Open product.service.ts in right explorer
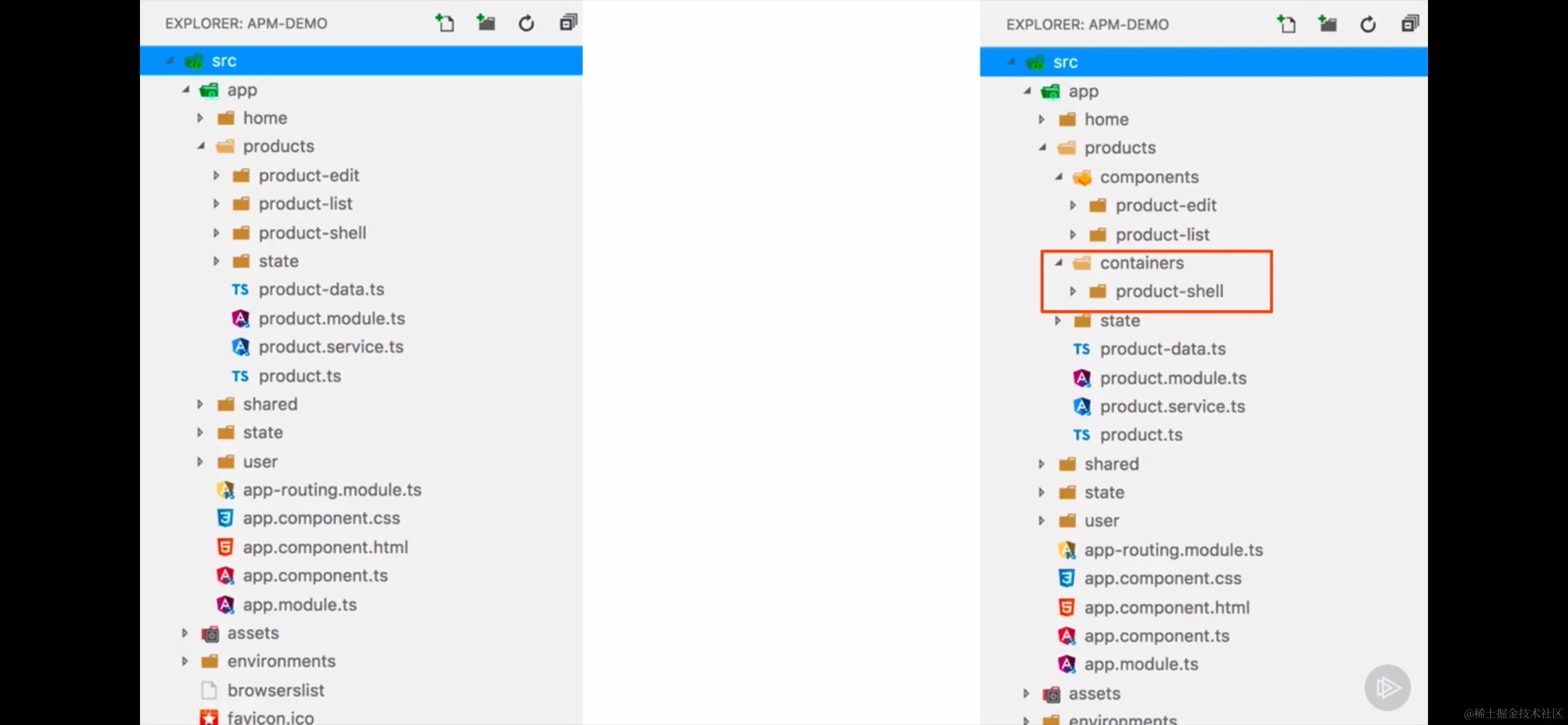 tap(1172, 406)
